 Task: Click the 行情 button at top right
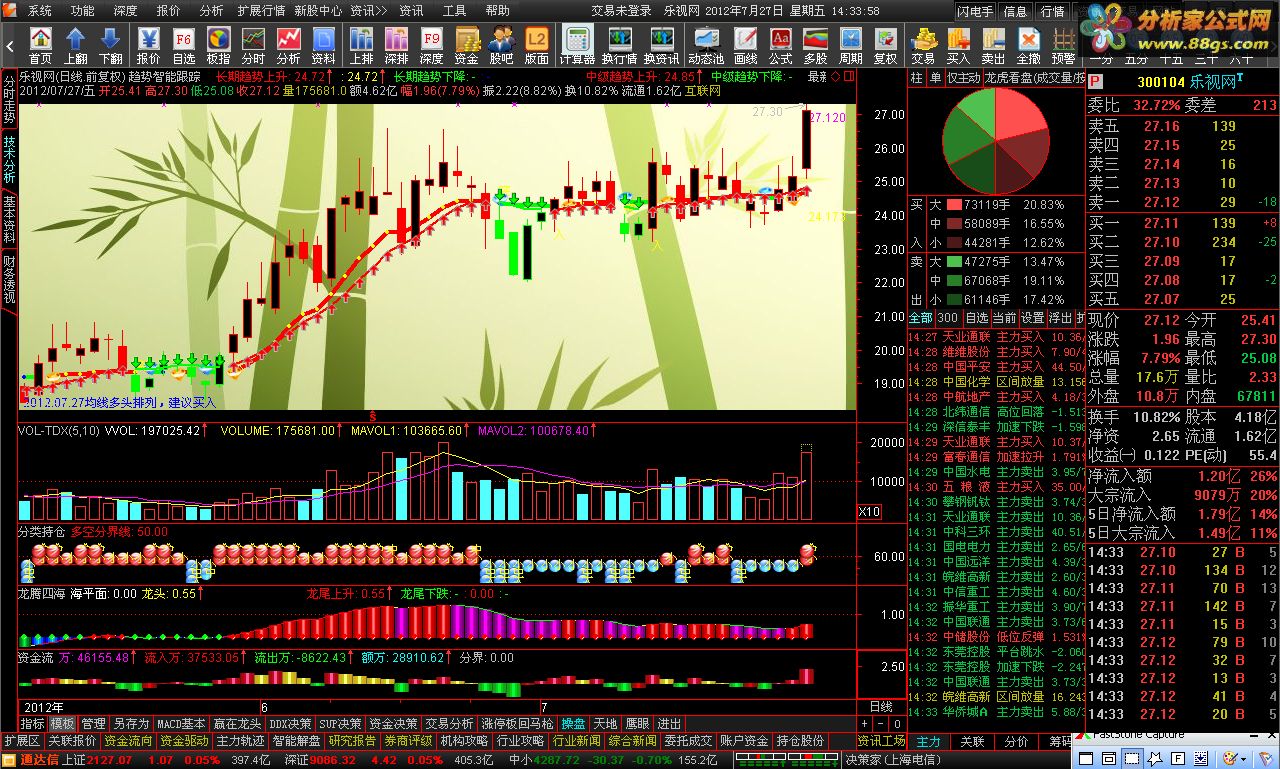point(1052,11)
